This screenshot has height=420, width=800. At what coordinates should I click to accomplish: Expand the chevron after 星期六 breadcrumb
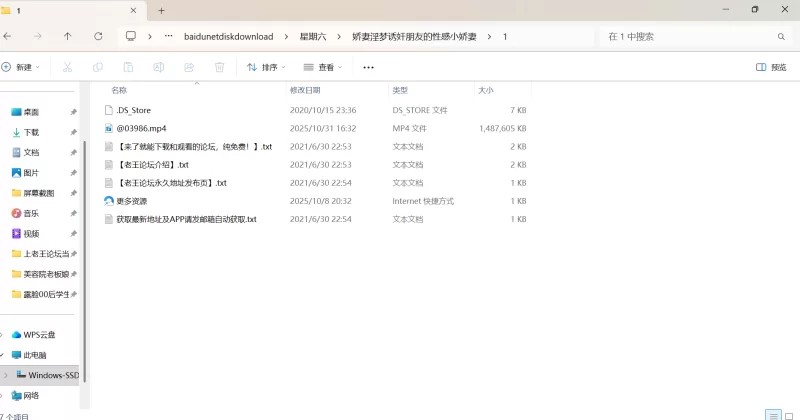tap(339, 37)
